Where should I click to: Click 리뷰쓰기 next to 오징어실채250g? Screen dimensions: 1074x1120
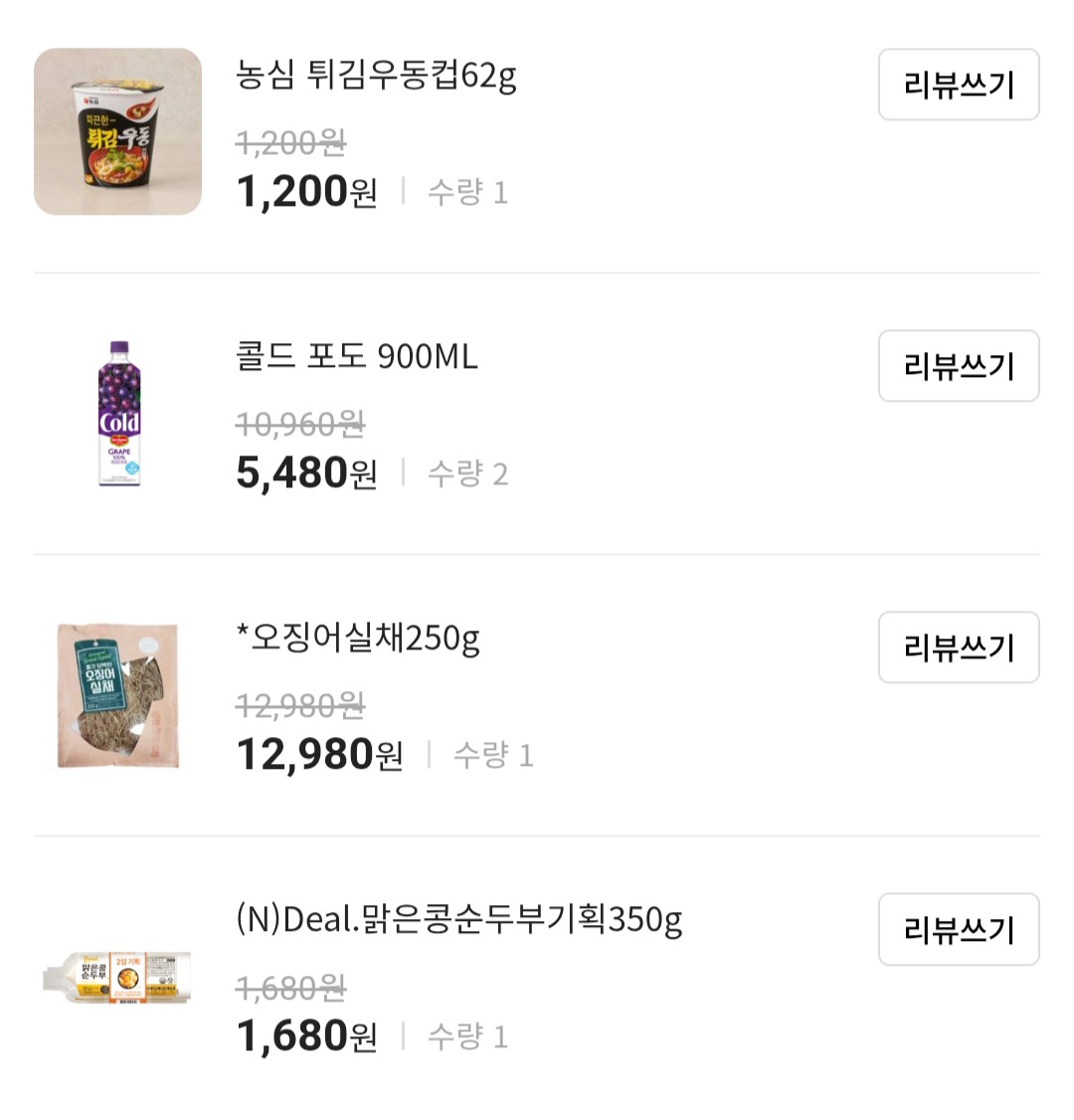point(958,648)
